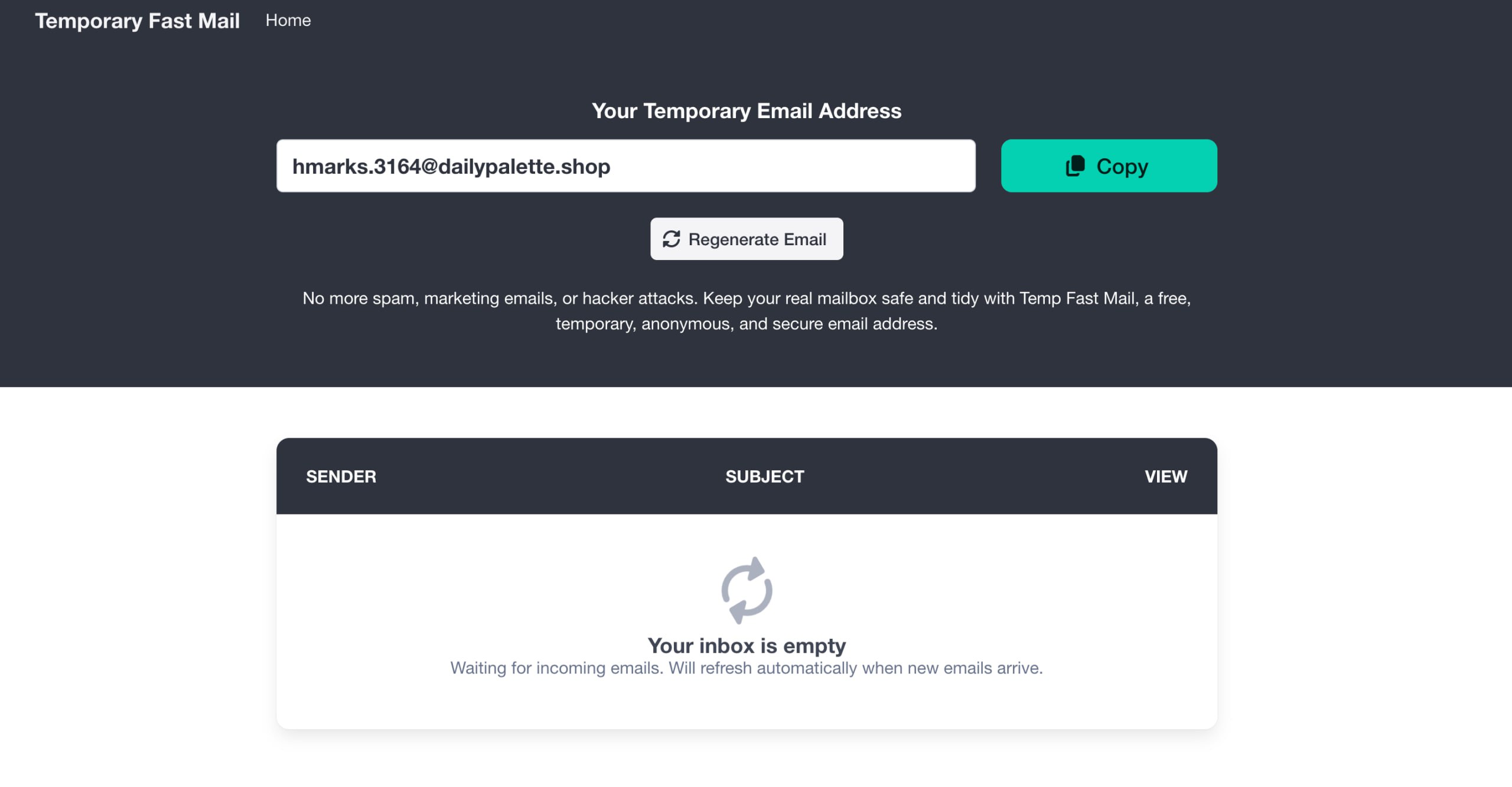Click the Temporary Fast Mail site title
Screen dimensions: 1512x787
pos(137,21)
